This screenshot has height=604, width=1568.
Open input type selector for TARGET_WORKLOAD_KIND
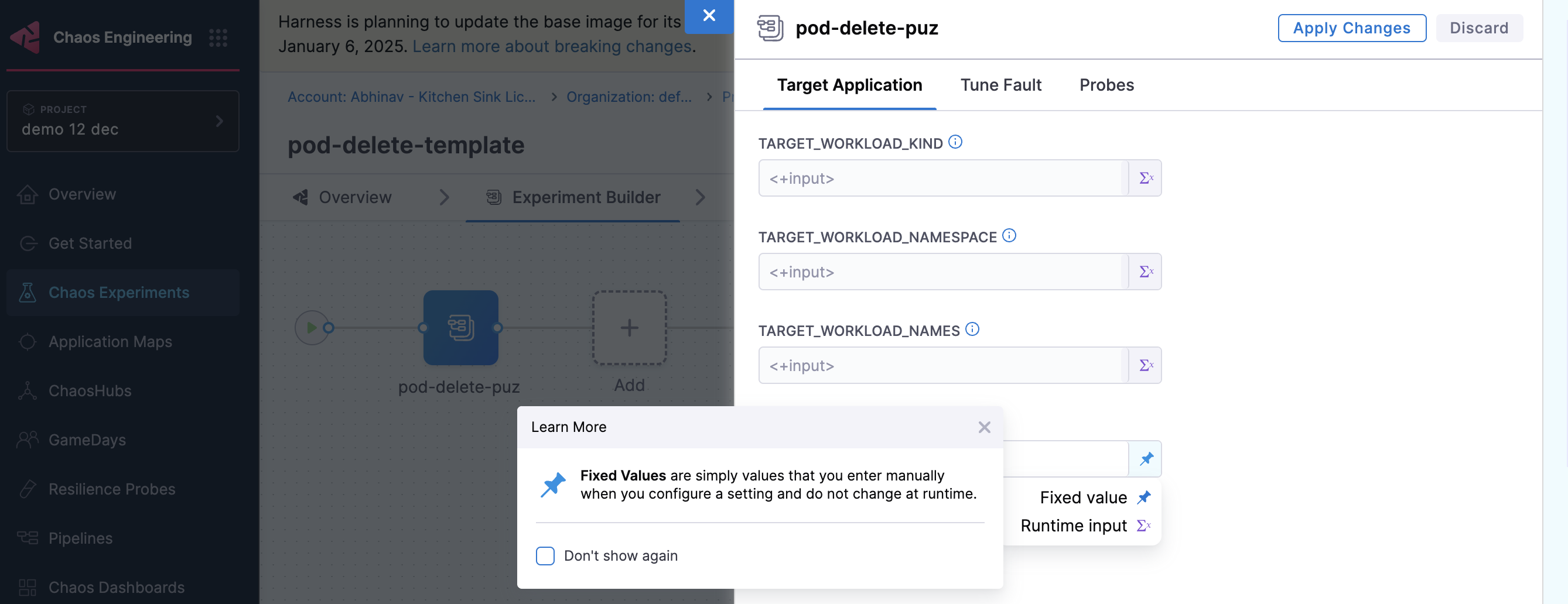pos(1145,179)
